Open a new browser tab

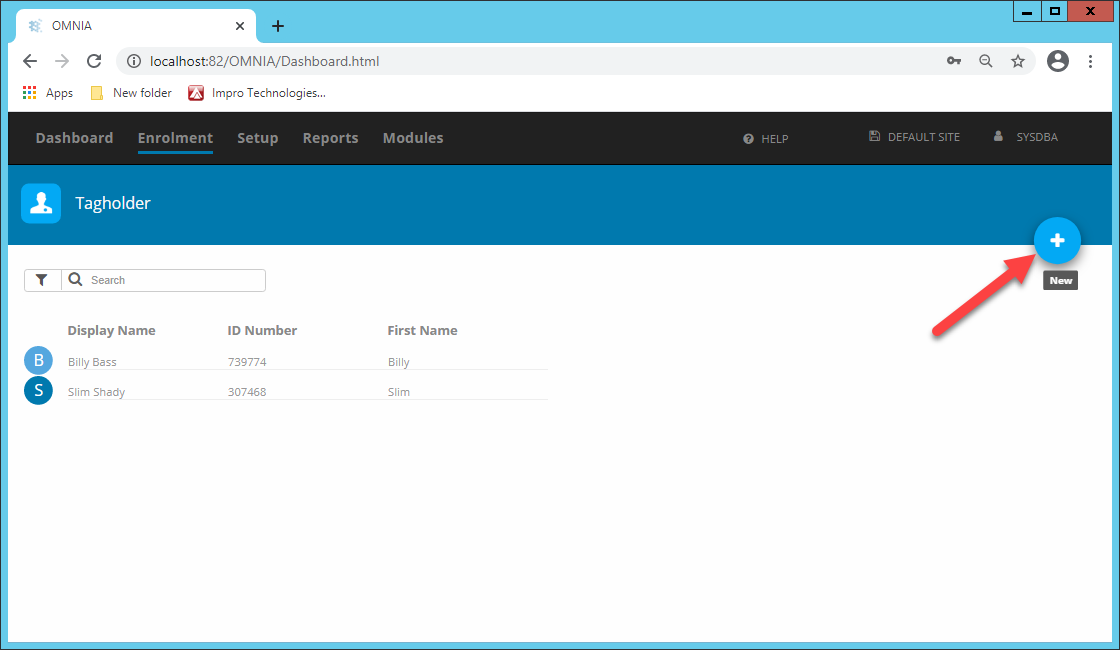pyautogui.click(x=278, y=26)
